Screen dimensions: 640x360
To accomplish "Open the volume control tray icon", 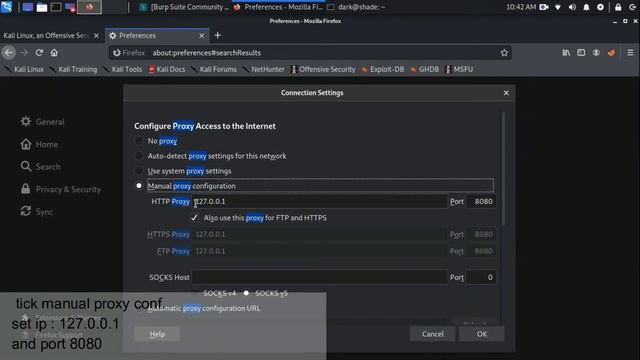I will point(572,7).
